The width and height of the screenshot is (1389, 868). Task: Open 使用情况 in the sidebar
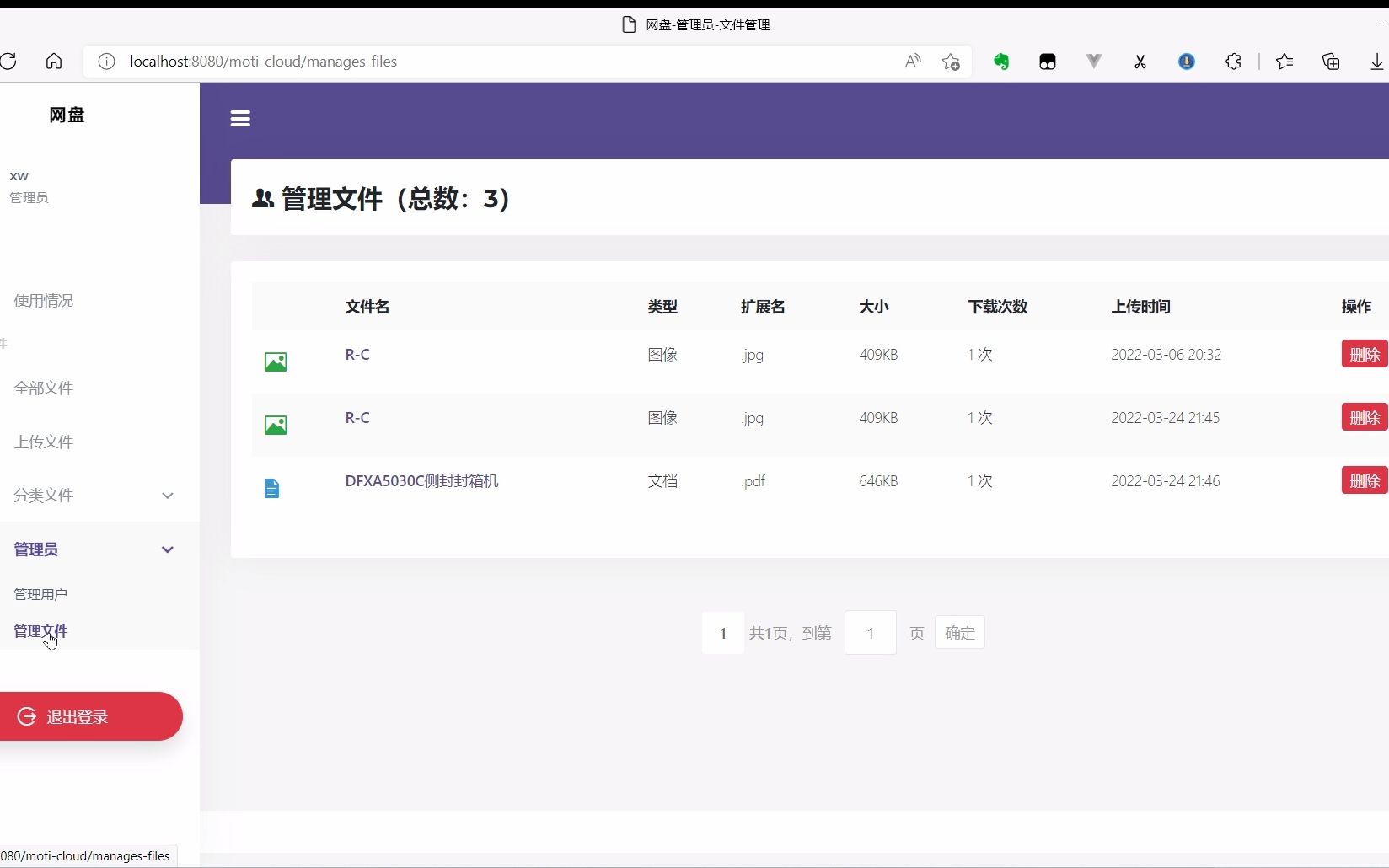pos(44,301)
